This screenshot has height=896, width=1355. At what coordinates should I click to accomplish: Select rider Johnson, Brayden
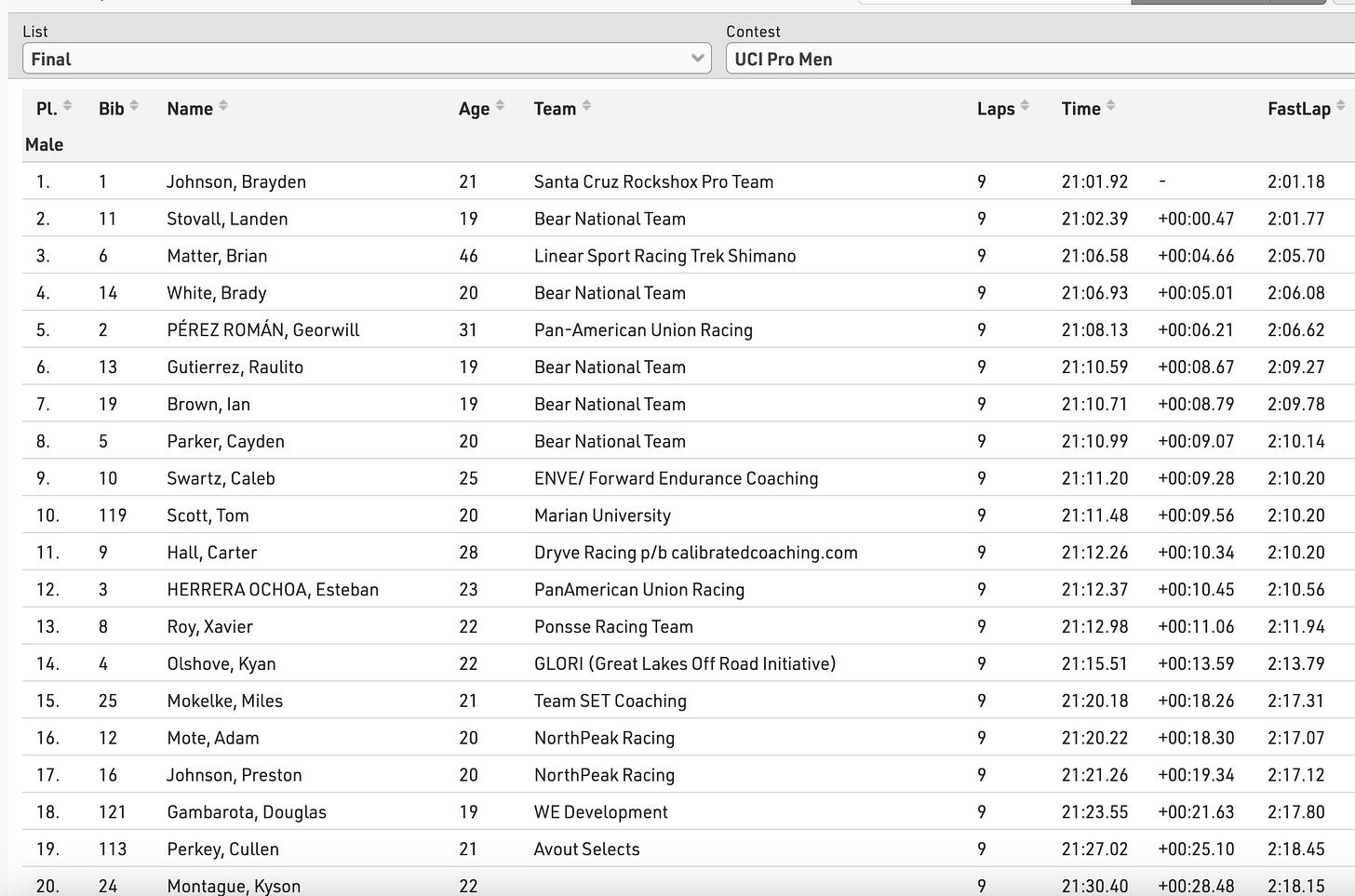(236, 182)
